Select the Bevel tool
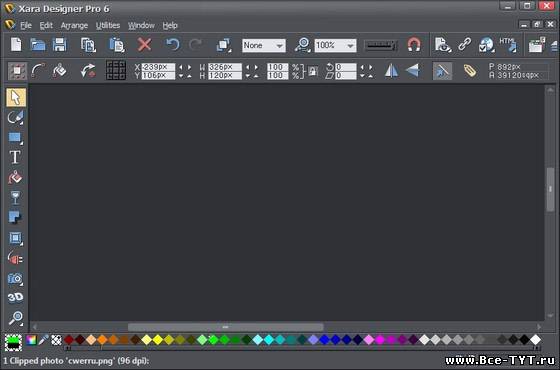Screen dimensions: 560x370 15,238
